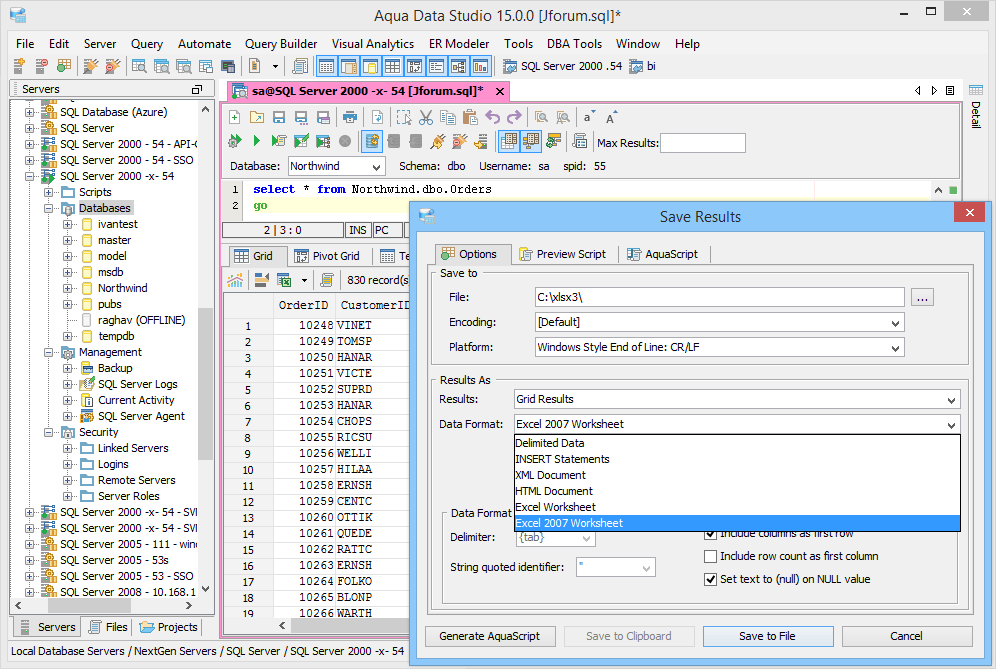Switch to the Files tab in sidebar
Image resolution: width=996 pixels, height=669 pixels.
pyautogui.click(x=109, y=627)
